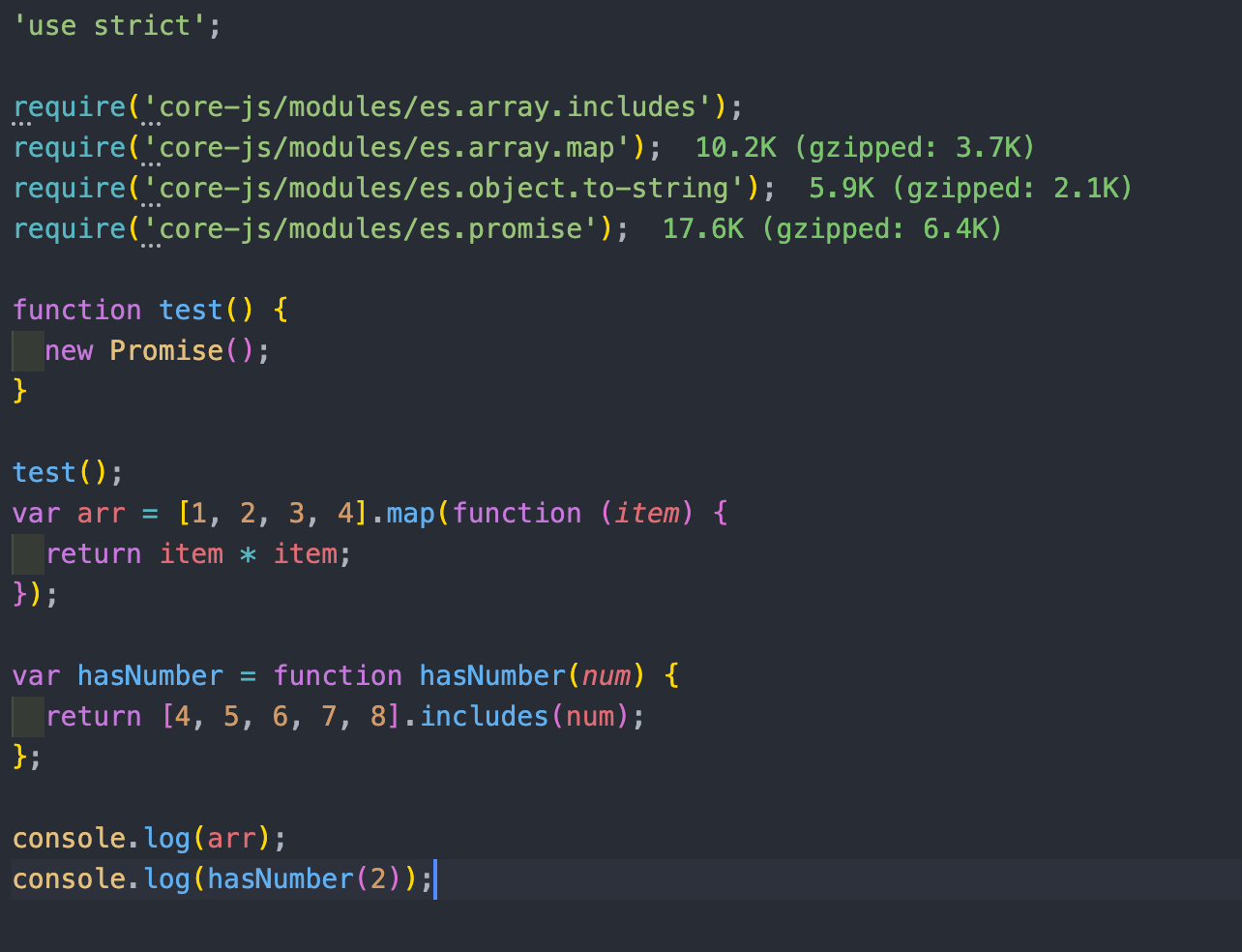This screenshot has height=952, width=1242.
Task: Click the map method call
Action: click(411, 513)
